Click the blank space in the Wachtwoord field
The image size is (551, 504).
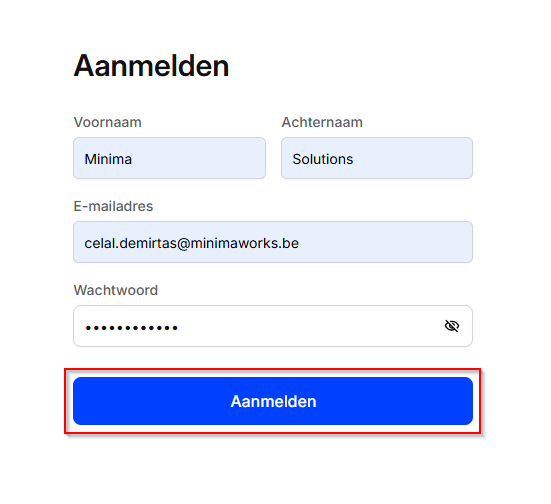[309, 326]
